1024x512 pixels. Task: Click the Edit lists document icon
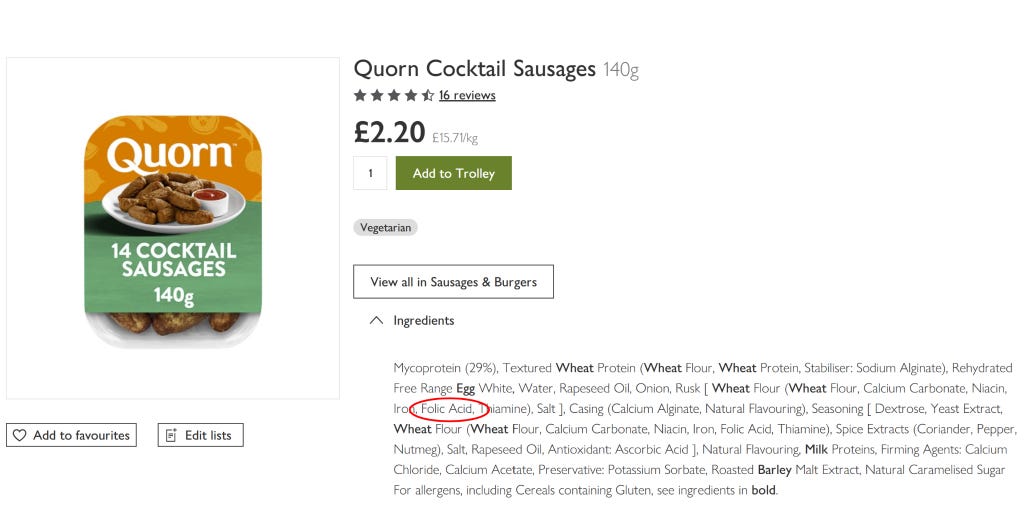point(172,435)
